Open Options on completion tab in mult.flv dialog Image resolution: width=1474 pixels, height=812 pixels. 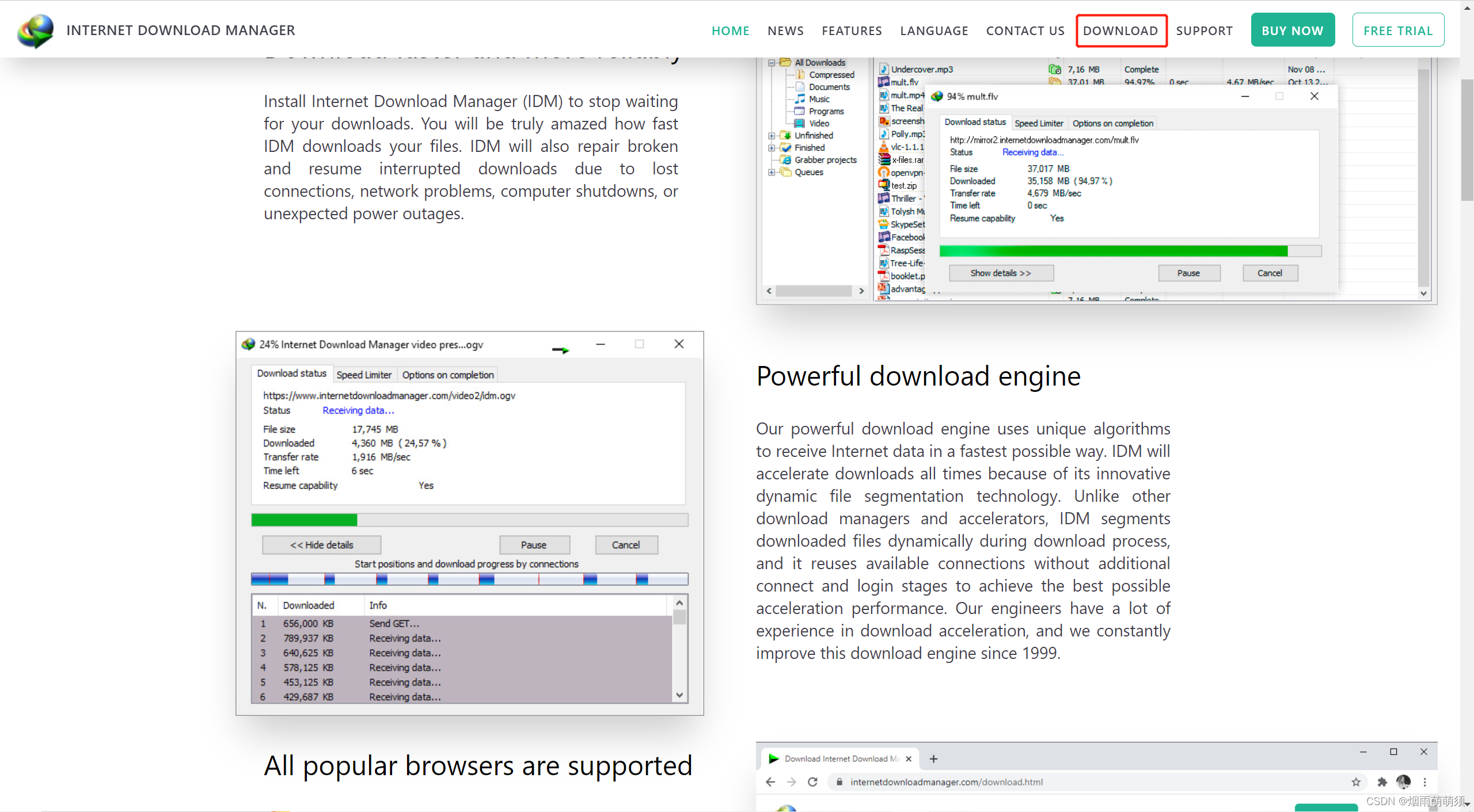pyautogui.click(x=1112, y=123)
